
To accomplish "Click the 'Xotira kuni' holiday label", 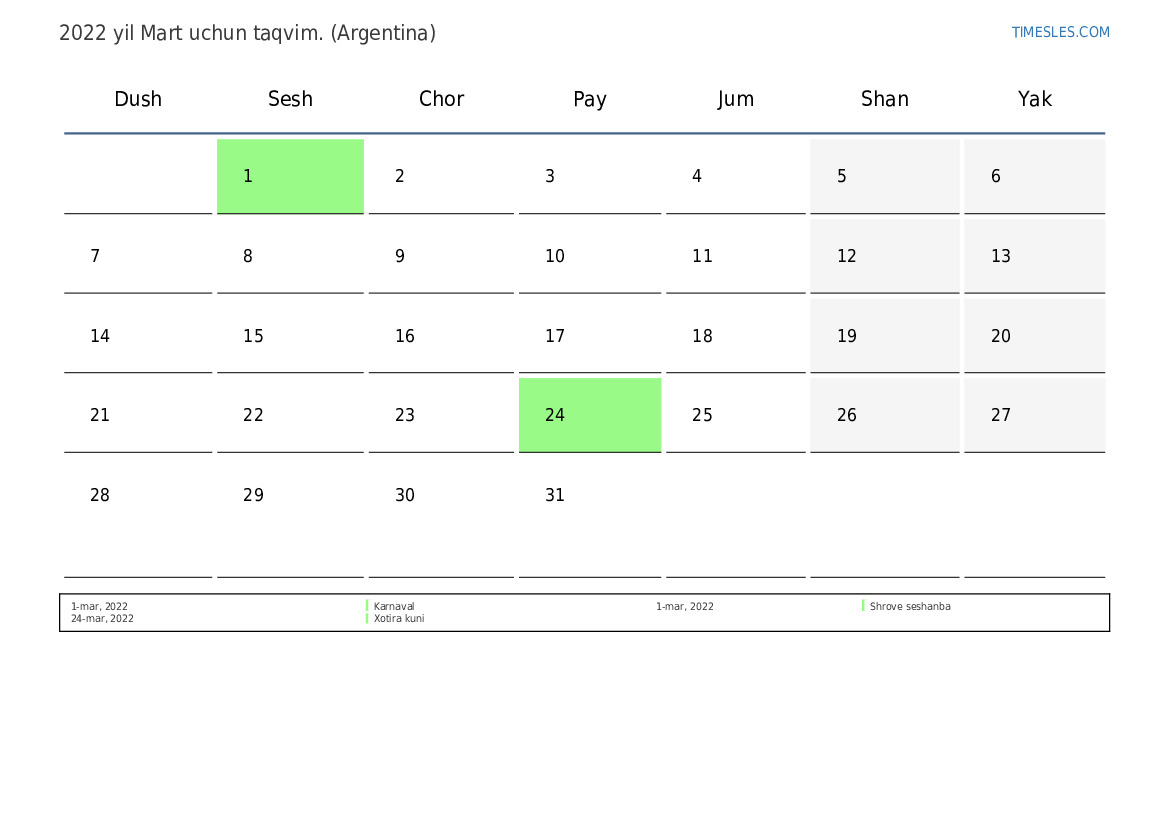I will 399,618.
